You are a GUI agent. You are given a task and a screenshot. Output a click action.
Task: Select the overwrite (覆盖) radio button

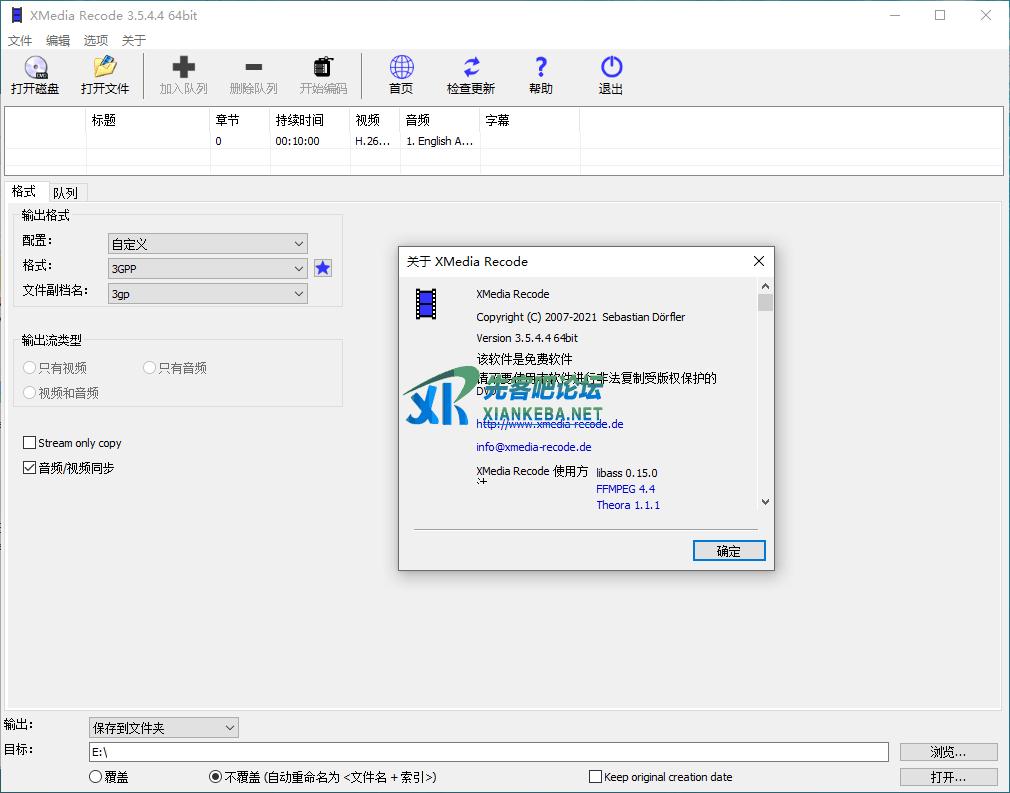pos(96,777)
